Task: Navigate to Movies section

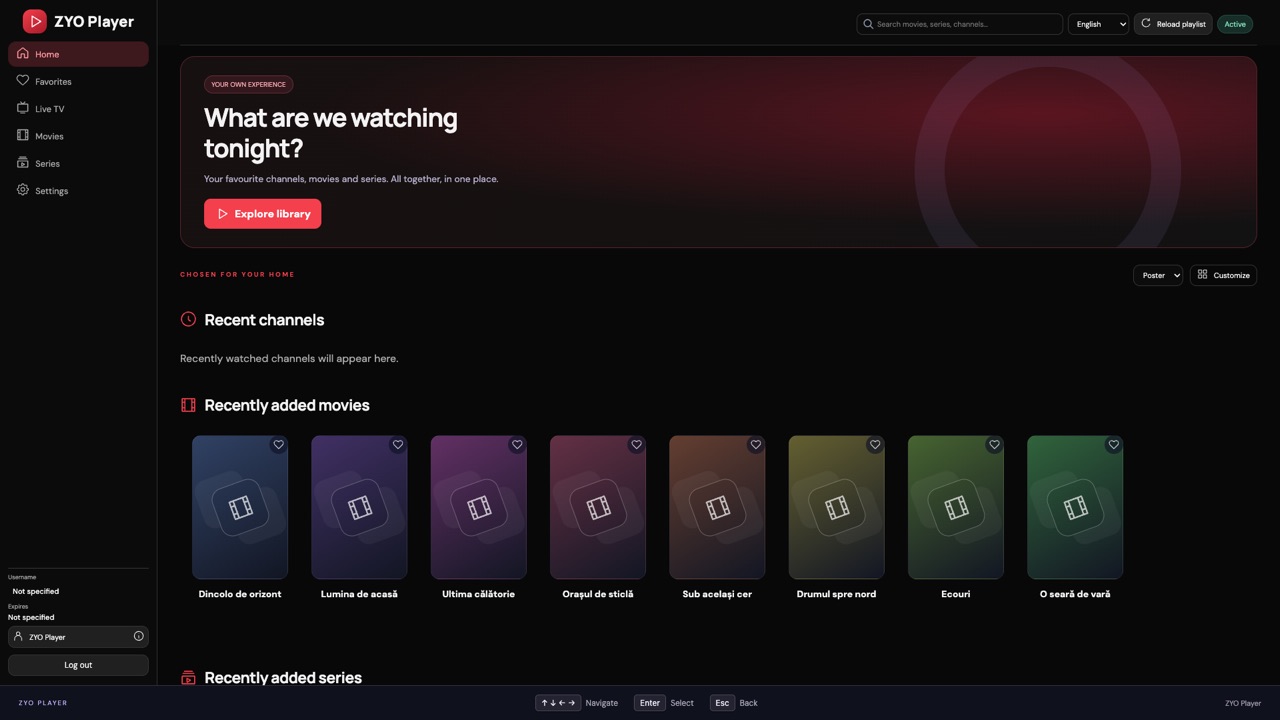Action: click(x=78, y=136)
